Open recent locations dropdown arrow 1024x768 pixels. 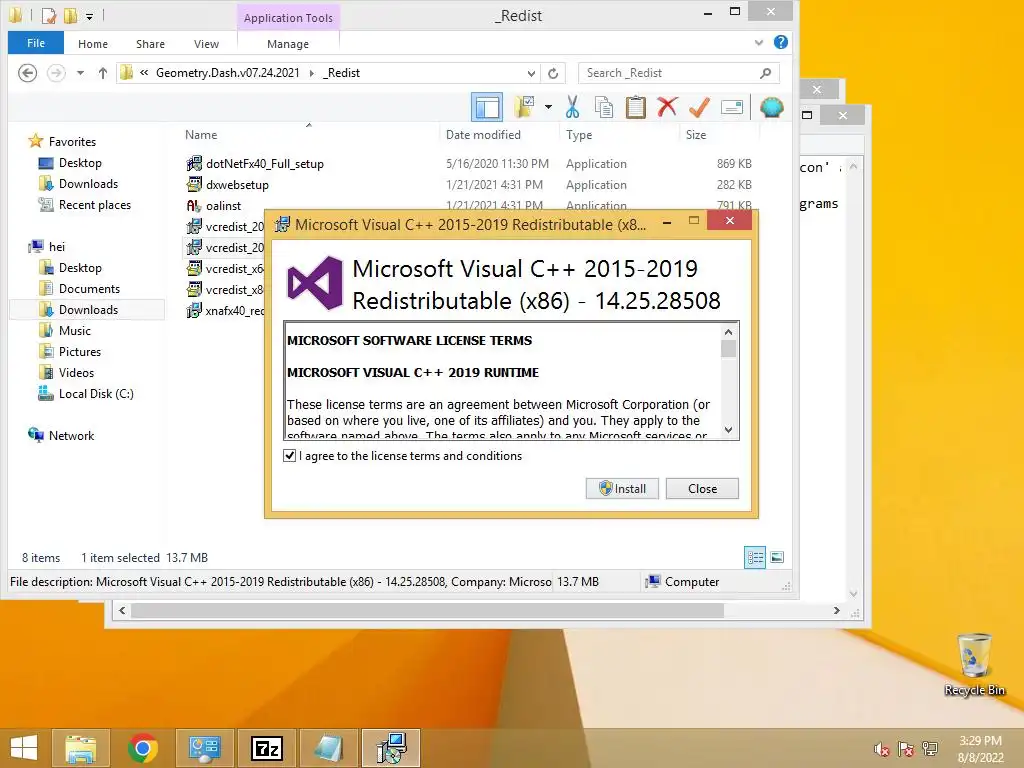80,73
